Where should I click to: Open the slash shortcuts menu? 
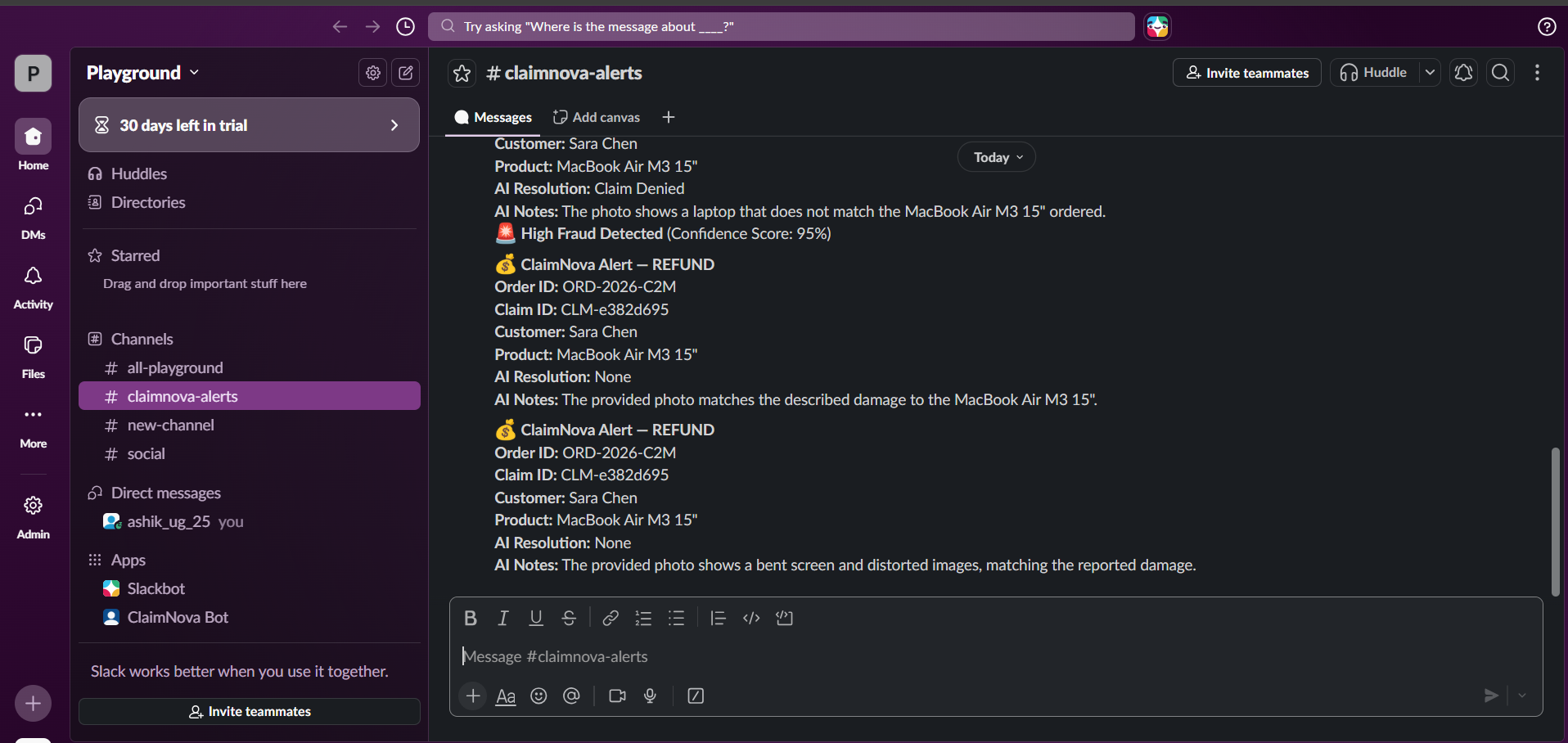[x=696, y=696]
